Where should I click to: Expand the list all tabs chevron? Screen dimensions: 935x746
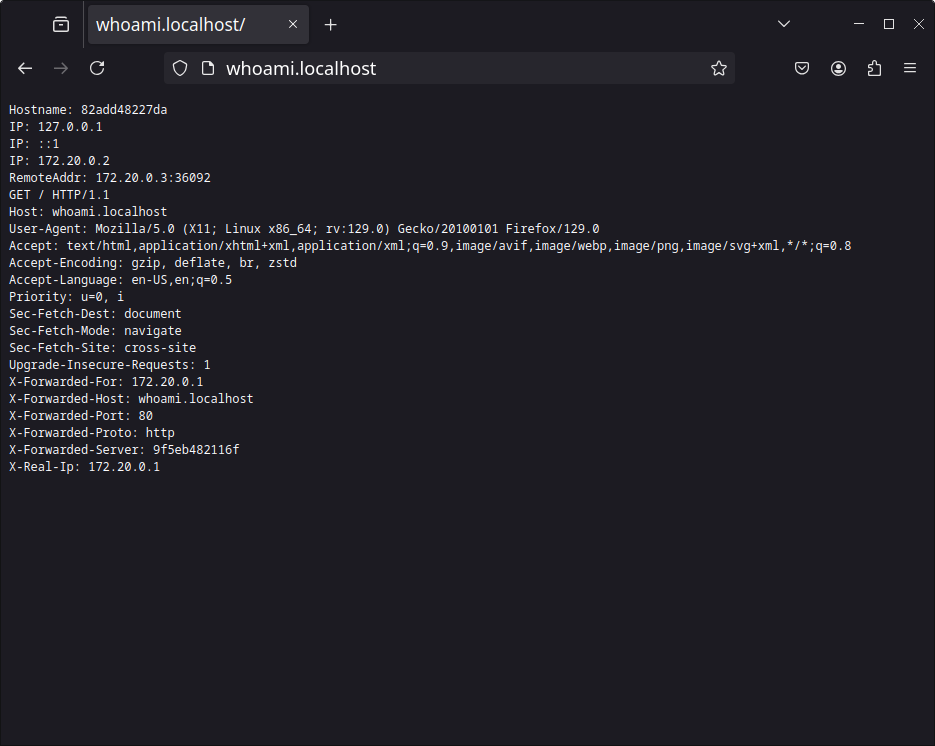(784, 24)
